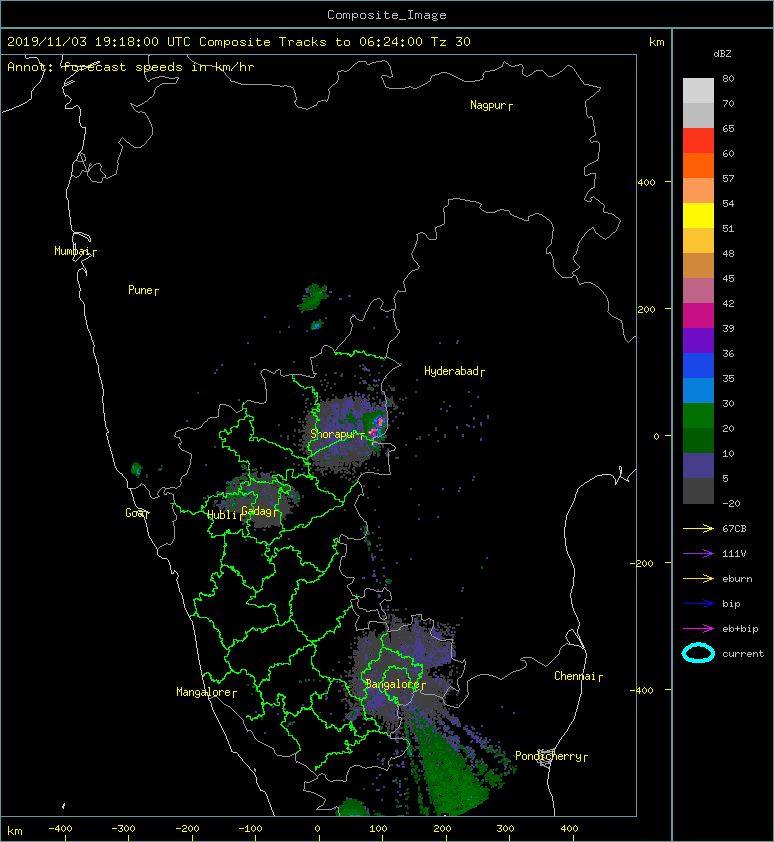Viewport: 774px width, 842px height.
Task: Click the yellow 67CB arrow legend symbol
Action: (x=698, y=528)
